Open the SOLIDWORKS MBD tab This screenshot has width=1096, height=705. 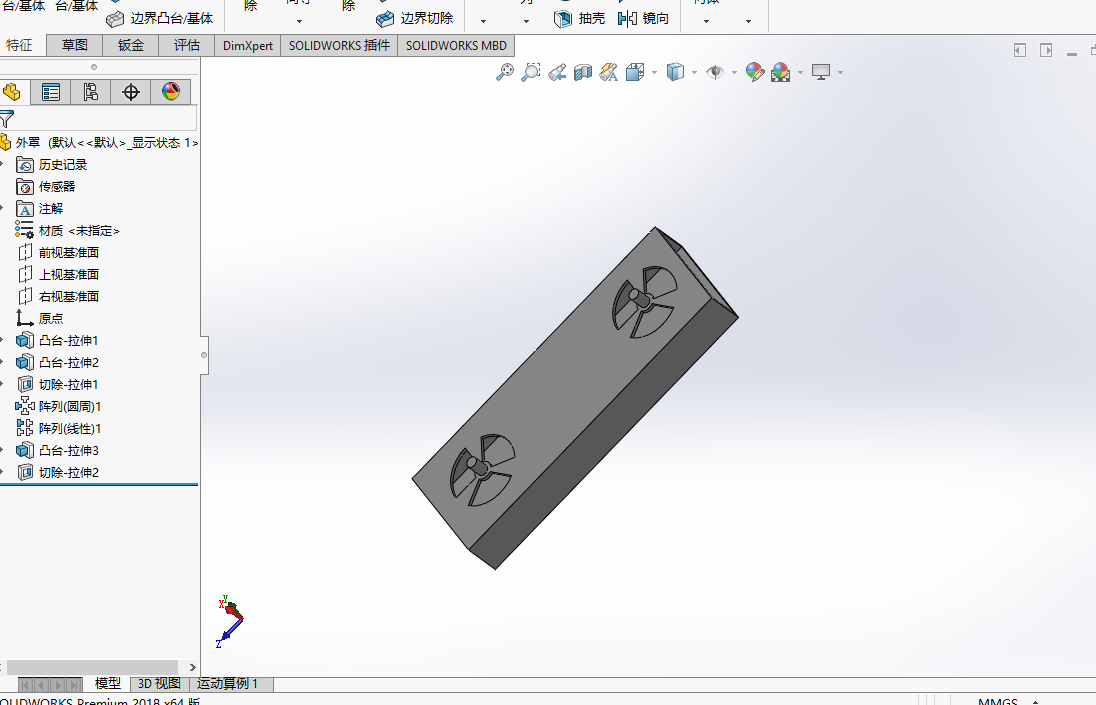point(456,45)
